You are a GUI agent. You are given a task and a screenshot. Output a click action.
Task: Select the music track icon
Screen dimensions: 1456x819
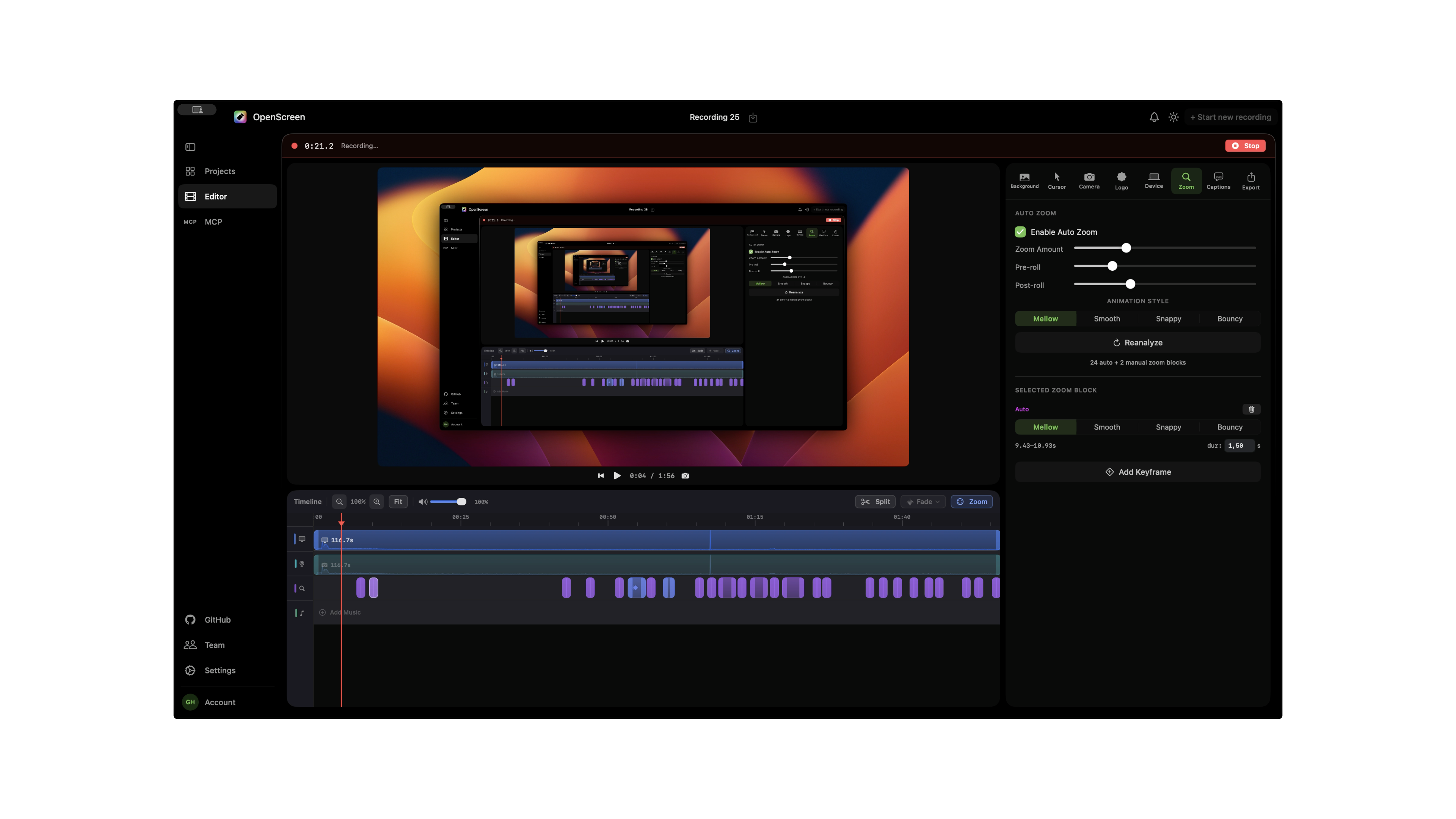click(302, 613)
